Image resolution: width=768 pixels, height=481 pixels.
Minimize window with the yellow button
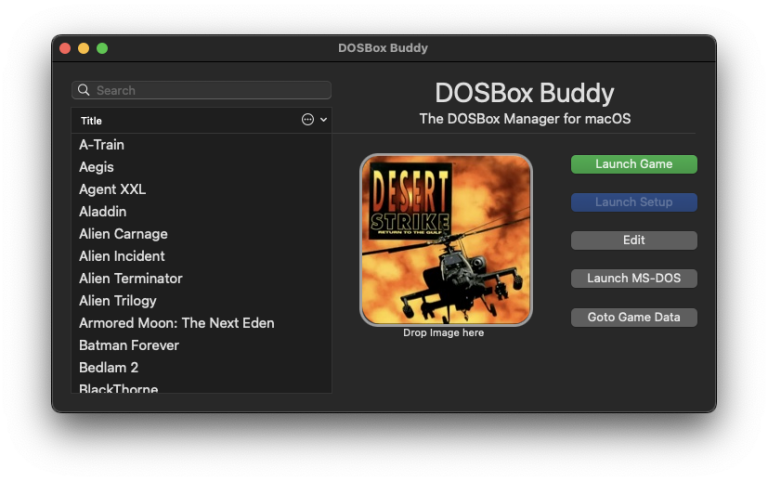[84, 48]
